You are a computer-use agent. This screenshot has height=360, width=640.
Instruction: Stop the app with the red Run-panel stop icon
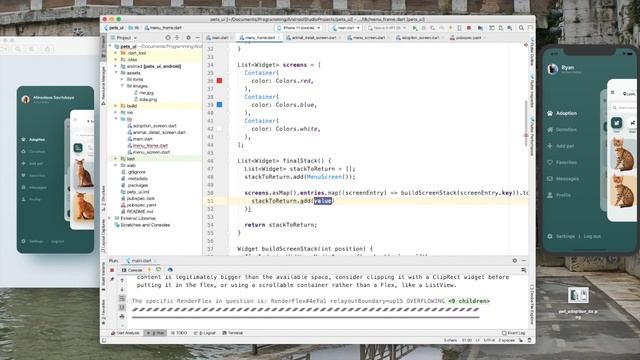(112, 270)
